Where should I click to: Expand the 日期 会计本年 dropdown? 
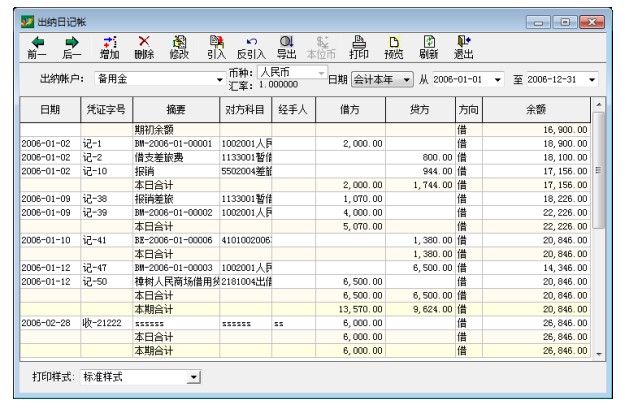[x=406, y=79]
